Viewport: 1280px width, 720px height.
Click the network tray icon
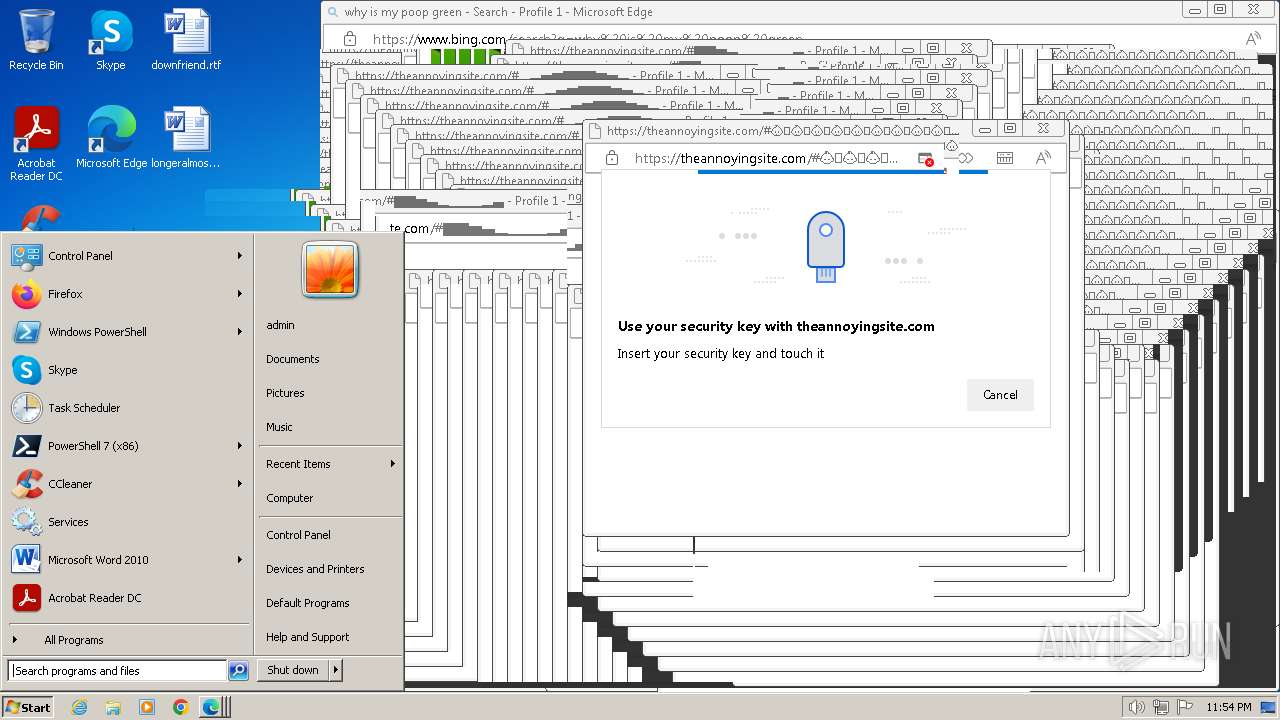tap(1161, 707)
